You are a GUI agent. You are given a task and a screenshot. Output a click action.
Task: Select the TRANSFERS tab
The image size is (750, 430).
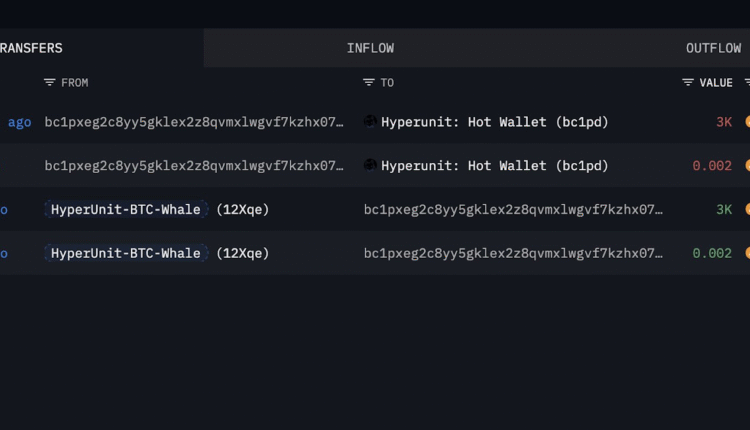[32, 48]
